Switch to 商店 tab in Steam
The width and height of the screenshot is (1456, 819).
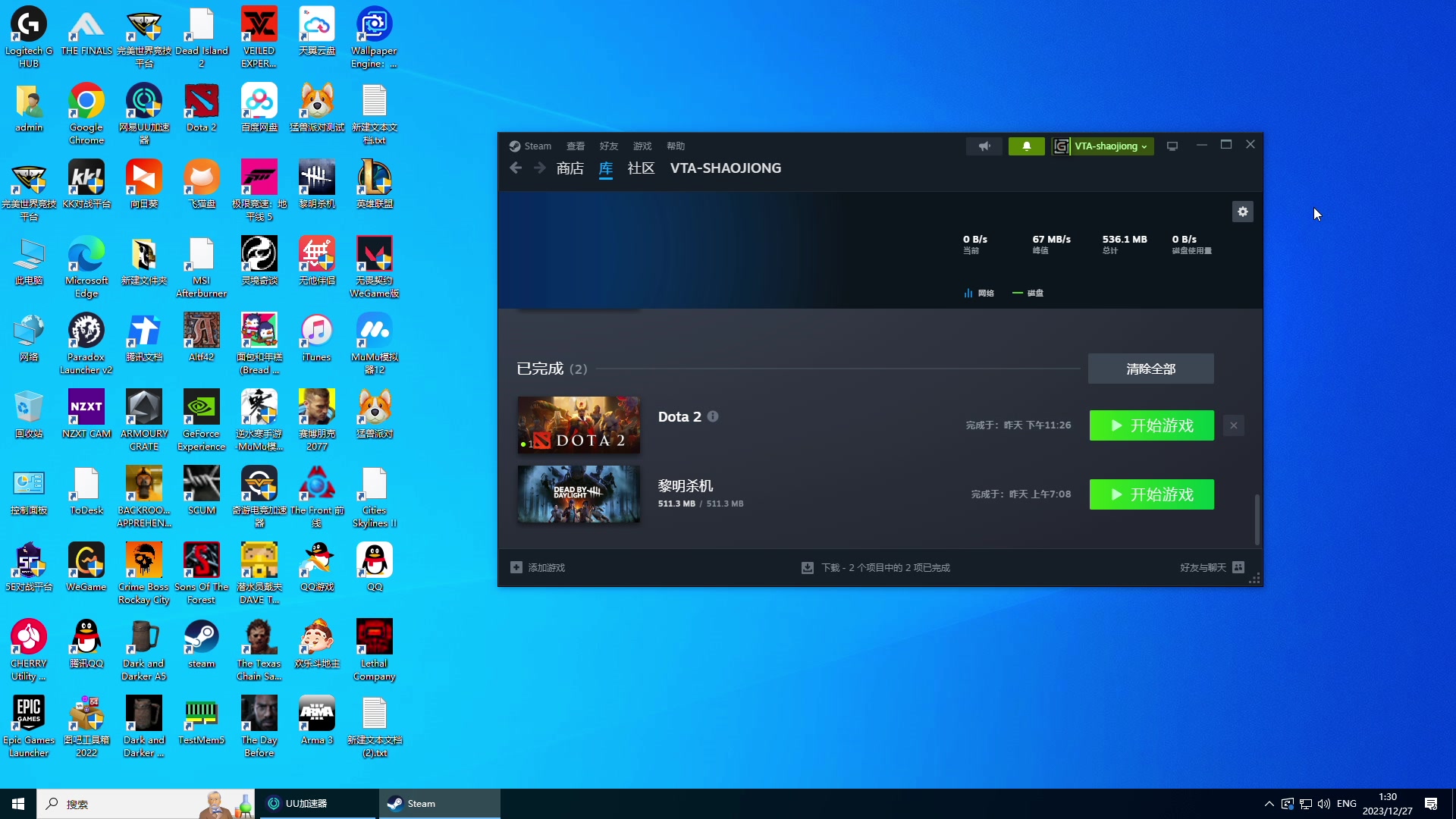[x=570, y=168]
